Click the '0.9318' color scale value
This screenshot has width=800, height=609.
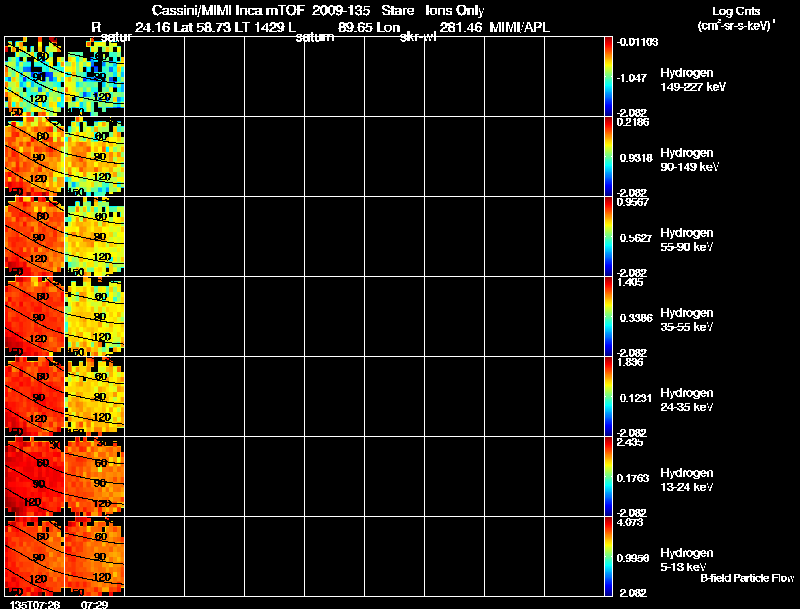coord(636,158)
